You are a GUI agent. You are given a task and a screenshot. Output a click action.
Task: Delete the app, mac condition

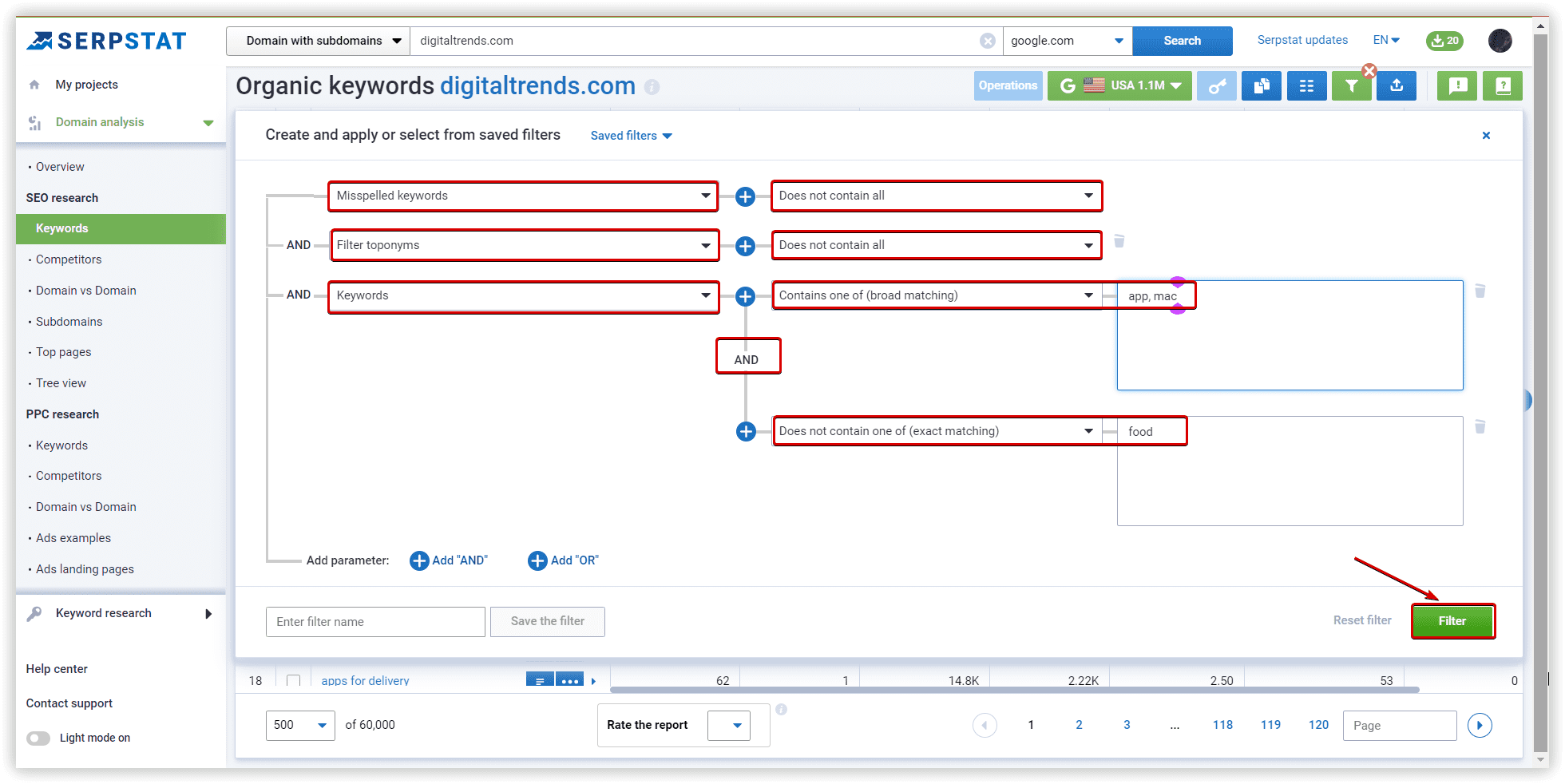pyautogui.click(x=1480, y=291)
